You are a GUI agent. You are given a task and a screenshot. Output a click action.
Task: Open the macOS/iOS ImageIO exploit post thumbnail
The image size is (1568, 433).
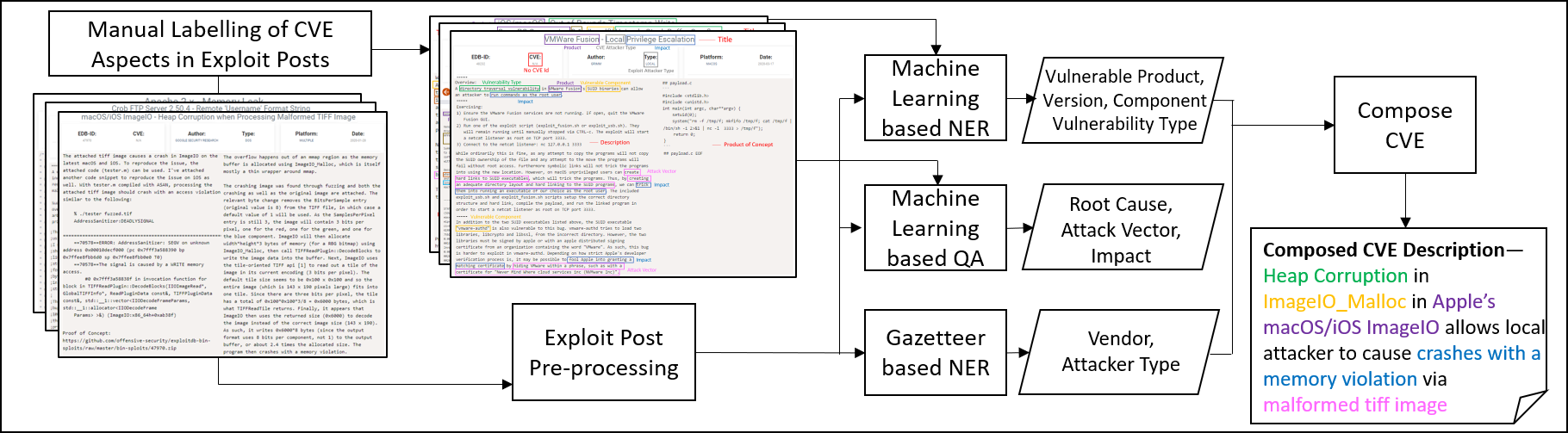click(221, 233)
